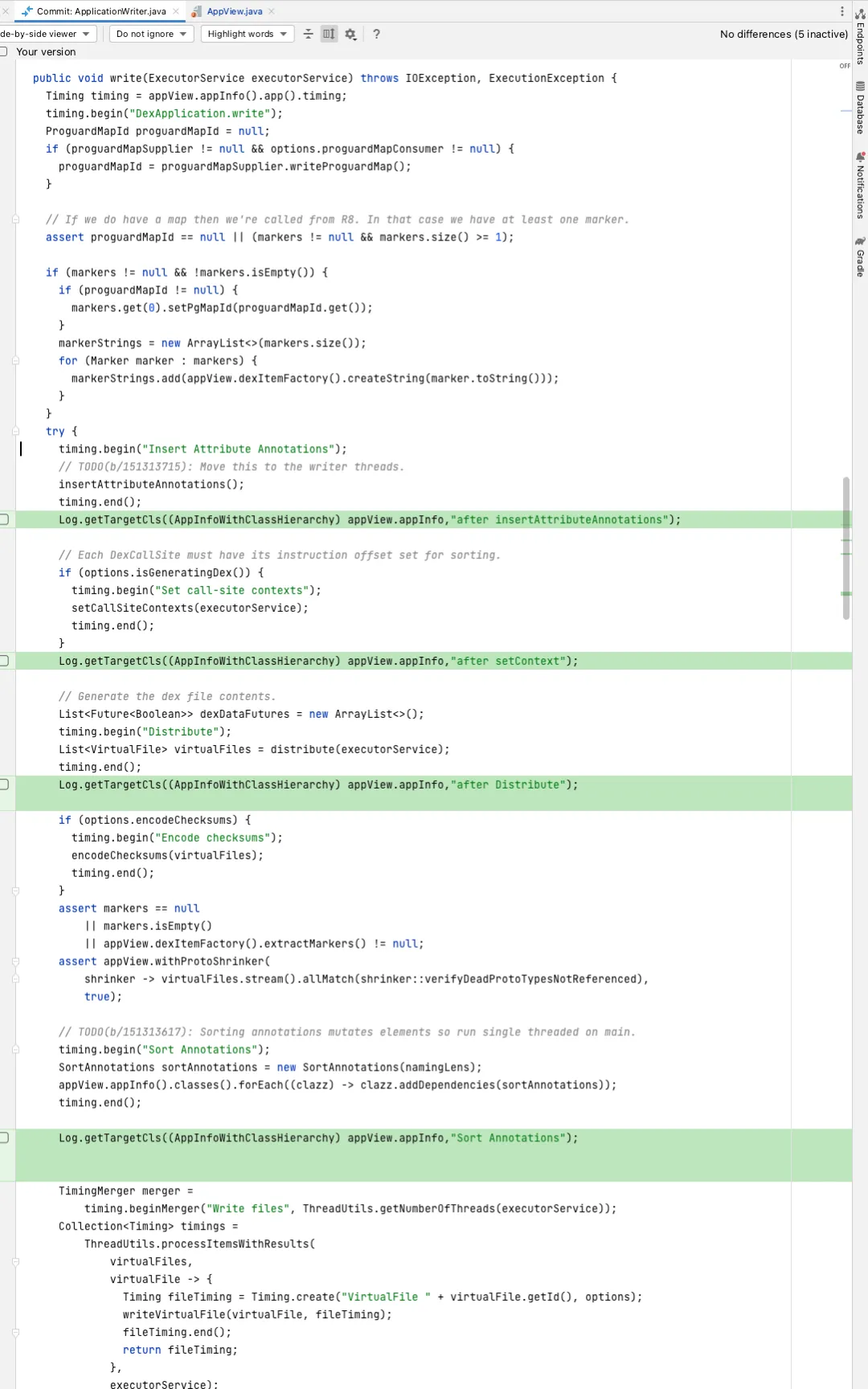The width and height of the screenshot is (868, 1389).
Task: Click the TODO(b/151313715) comment
Action: [231, 467]
